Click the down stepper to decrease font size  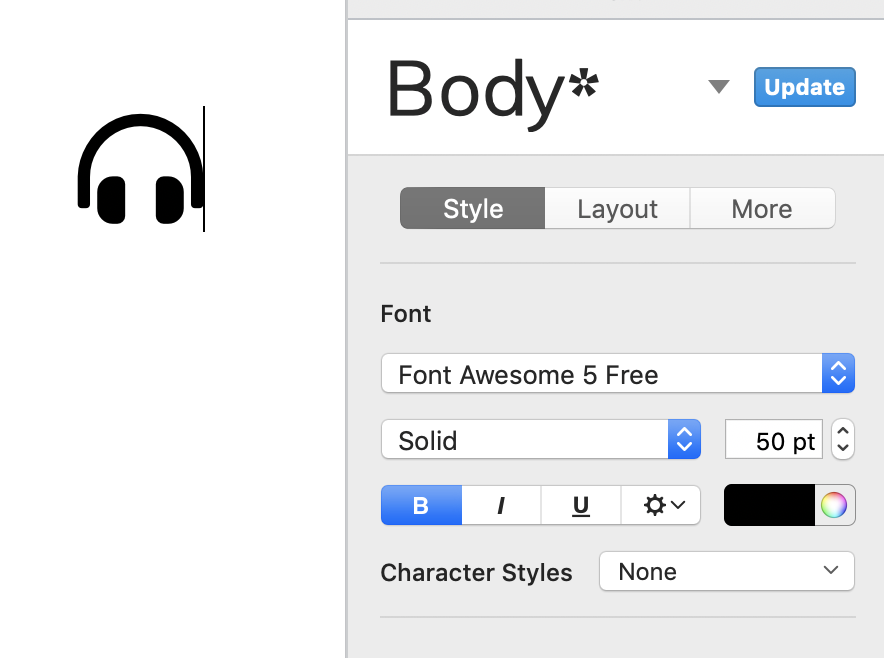[841, 447]
